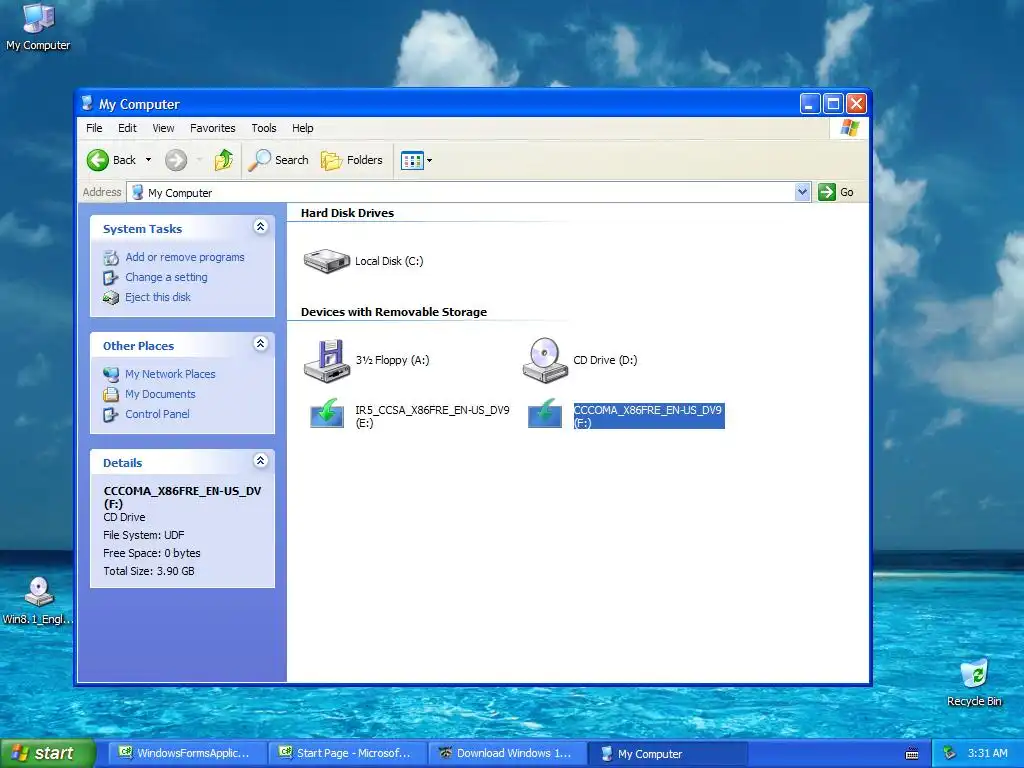Open the Favorites menu
The image size is (1024, 768).
(212, 128)
